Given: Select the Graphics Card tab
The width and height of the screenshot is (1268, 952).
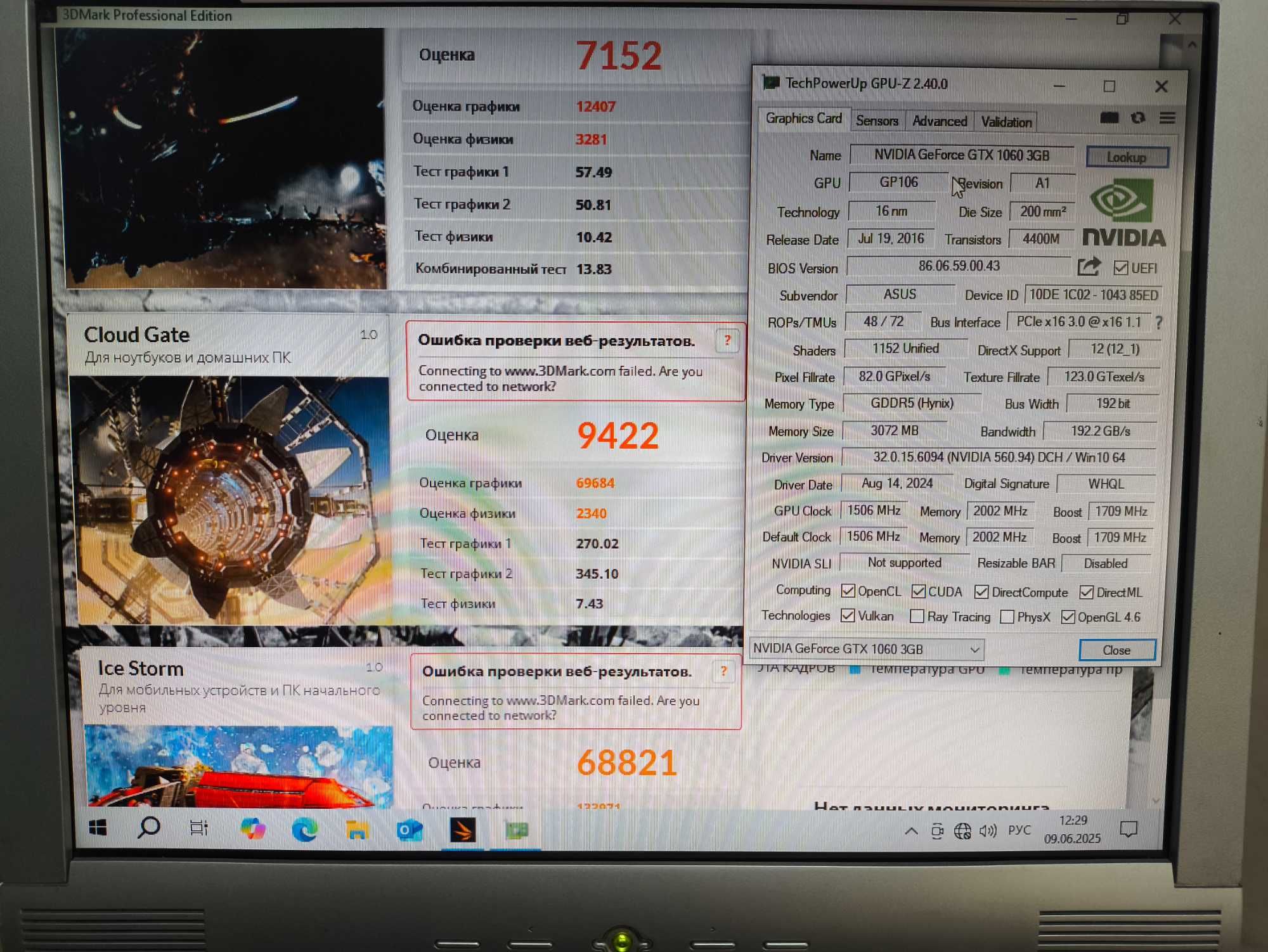Looking at the screenshot, I should [803, 119].
